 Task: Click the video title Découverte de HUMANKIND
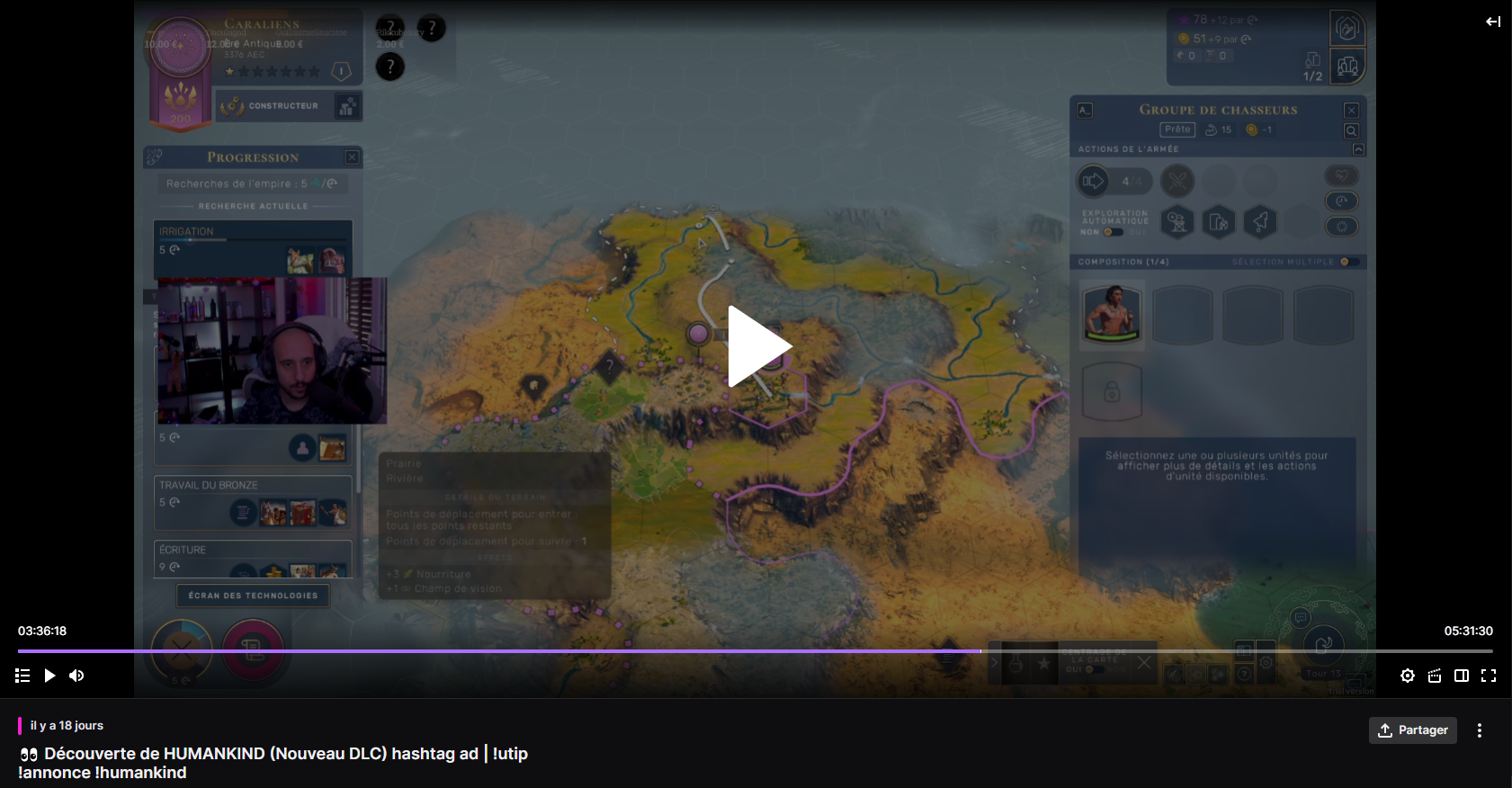point(273,763)
